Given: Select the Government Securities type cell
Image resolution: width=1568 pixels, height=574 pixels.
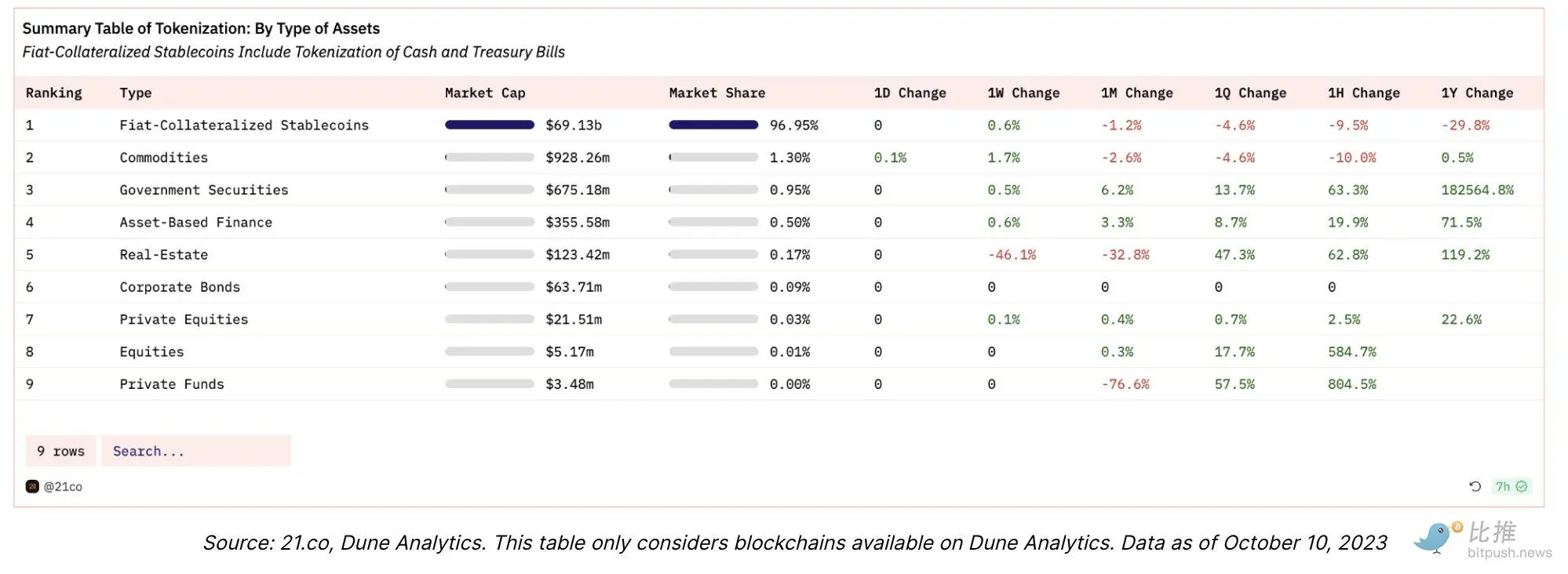Looking at the screenshot, I should (x=204, y=191).
